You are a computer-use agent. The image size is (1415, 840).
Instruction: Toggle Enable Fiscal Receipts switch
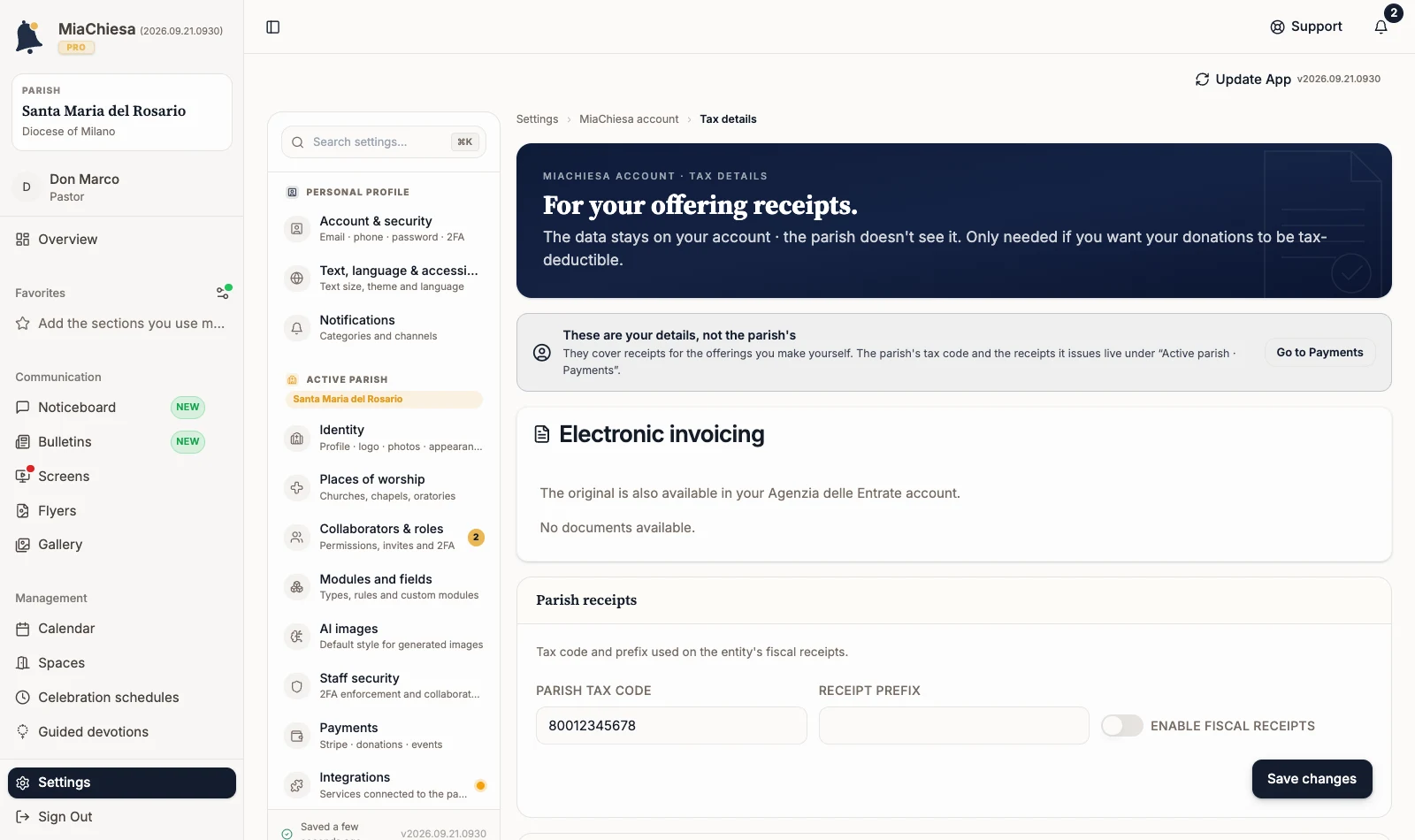pyautogui.click(x=1122, y=726)
